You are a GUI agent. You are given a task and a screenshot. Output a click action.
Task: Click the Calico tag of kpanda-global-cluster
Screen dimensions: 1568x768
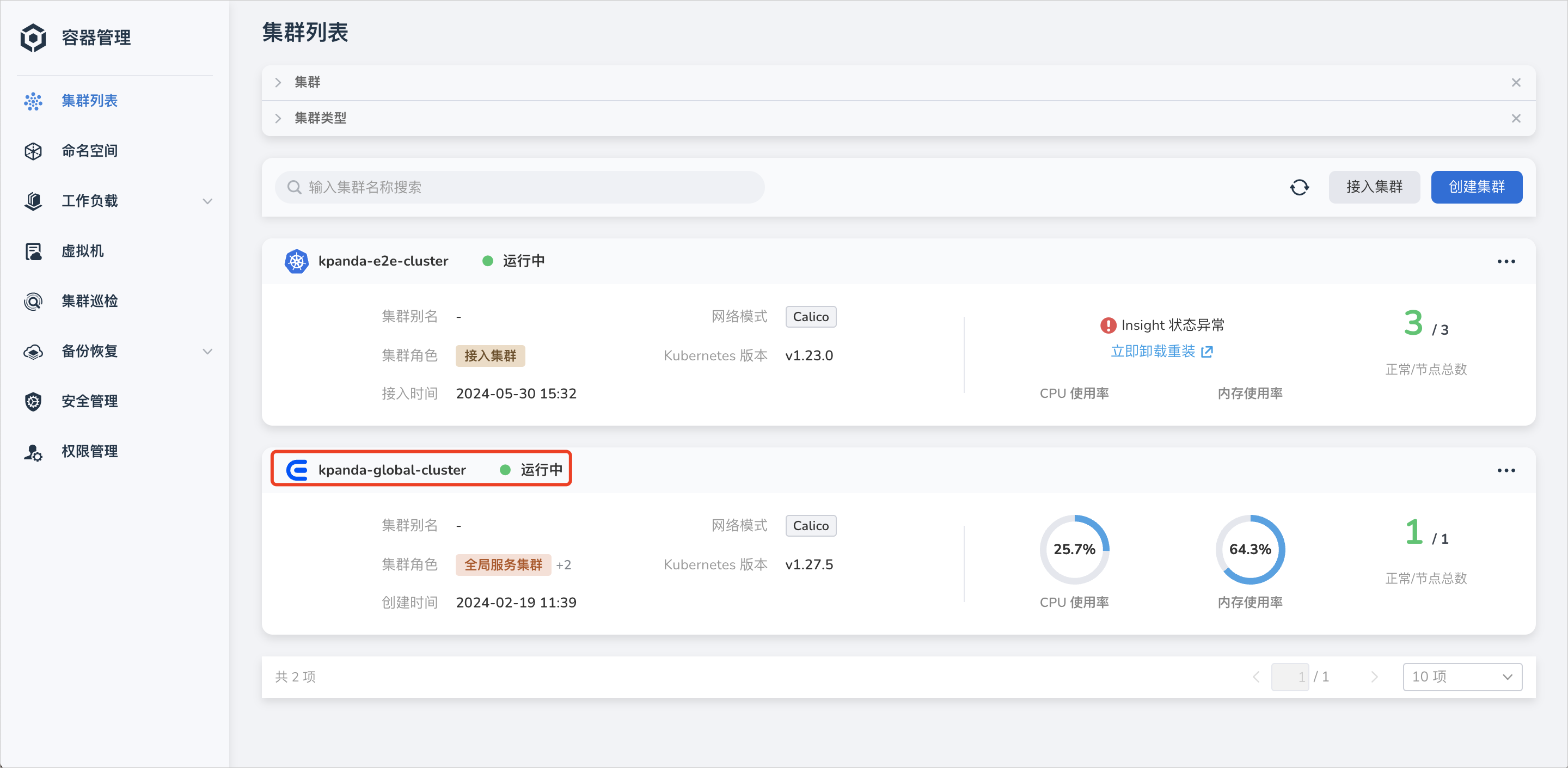[810, 526]
